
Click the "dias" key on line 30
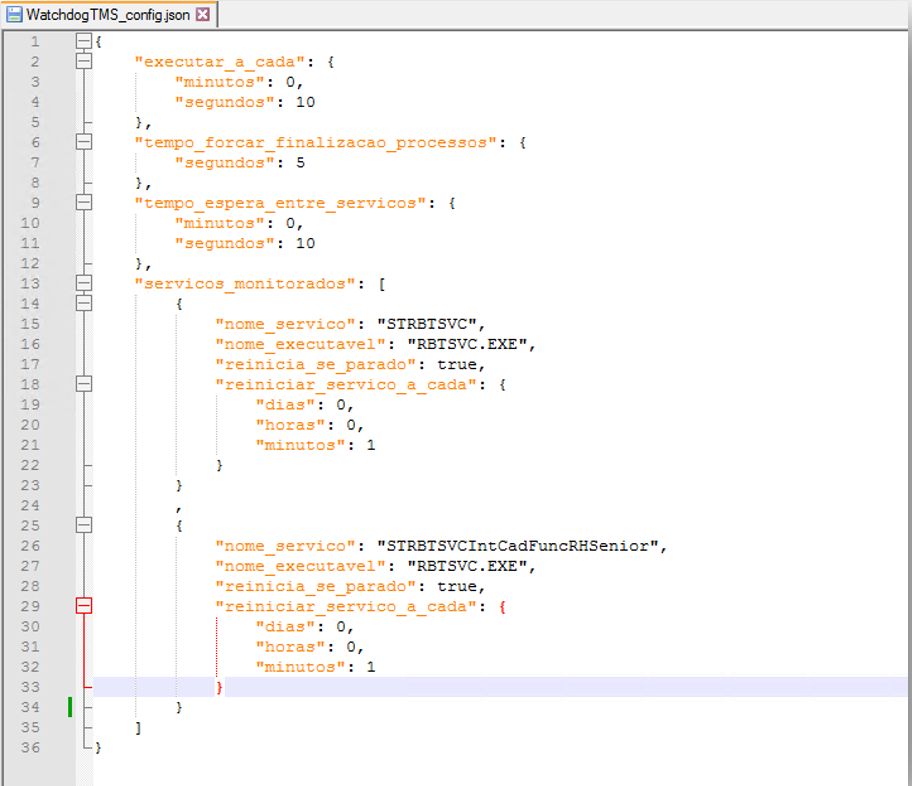coord(285,627)
